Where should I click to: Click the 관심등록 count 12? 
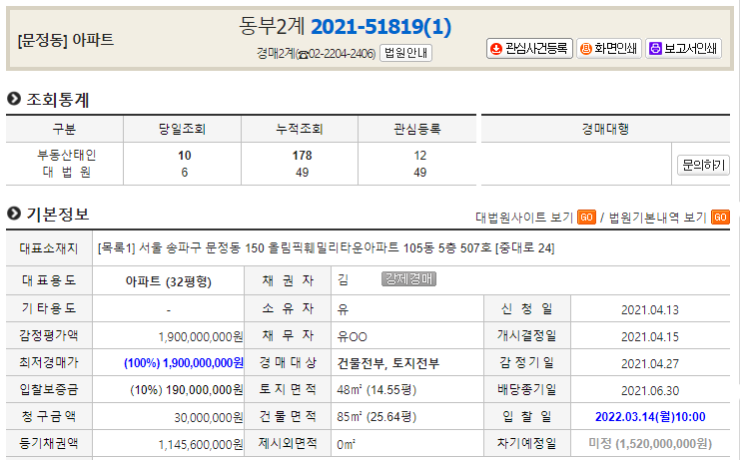[x=420, y=156]
